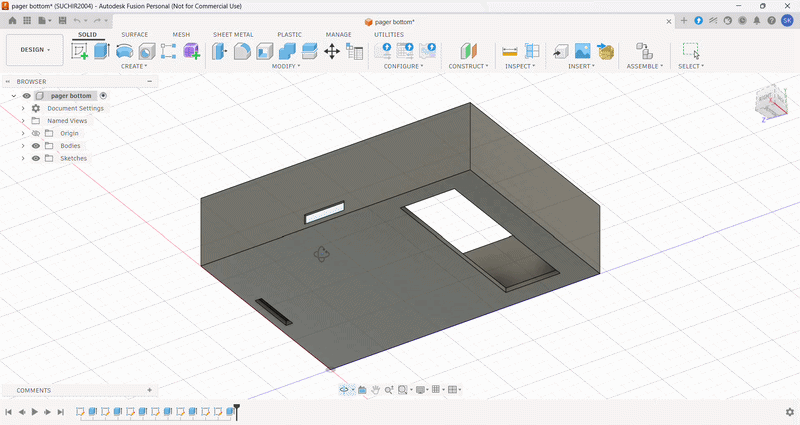Select the Extrude tool
Image resolution: width=800 pixels, height=425 pixels.
102,51
